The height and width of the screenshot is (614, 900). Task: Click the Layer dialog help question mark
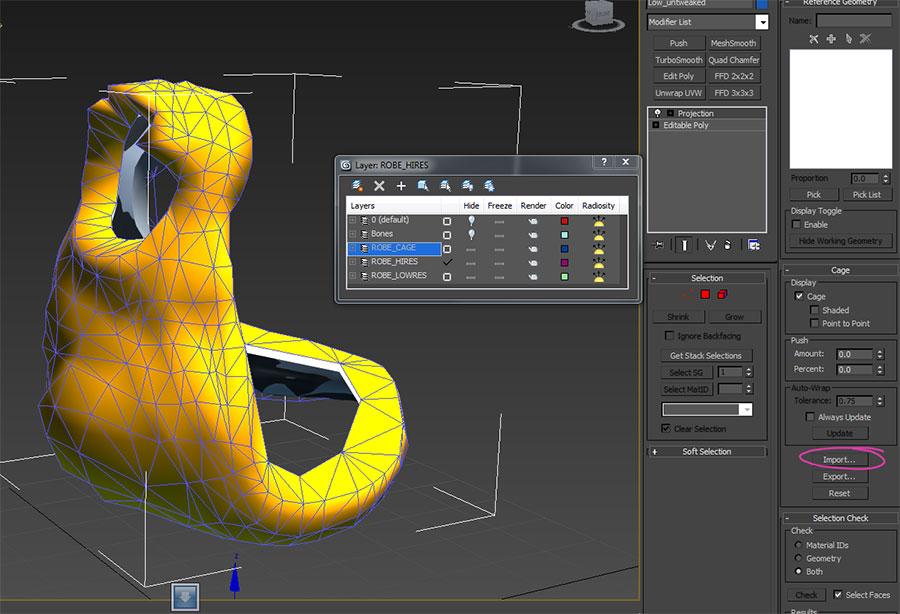(604, 162)
